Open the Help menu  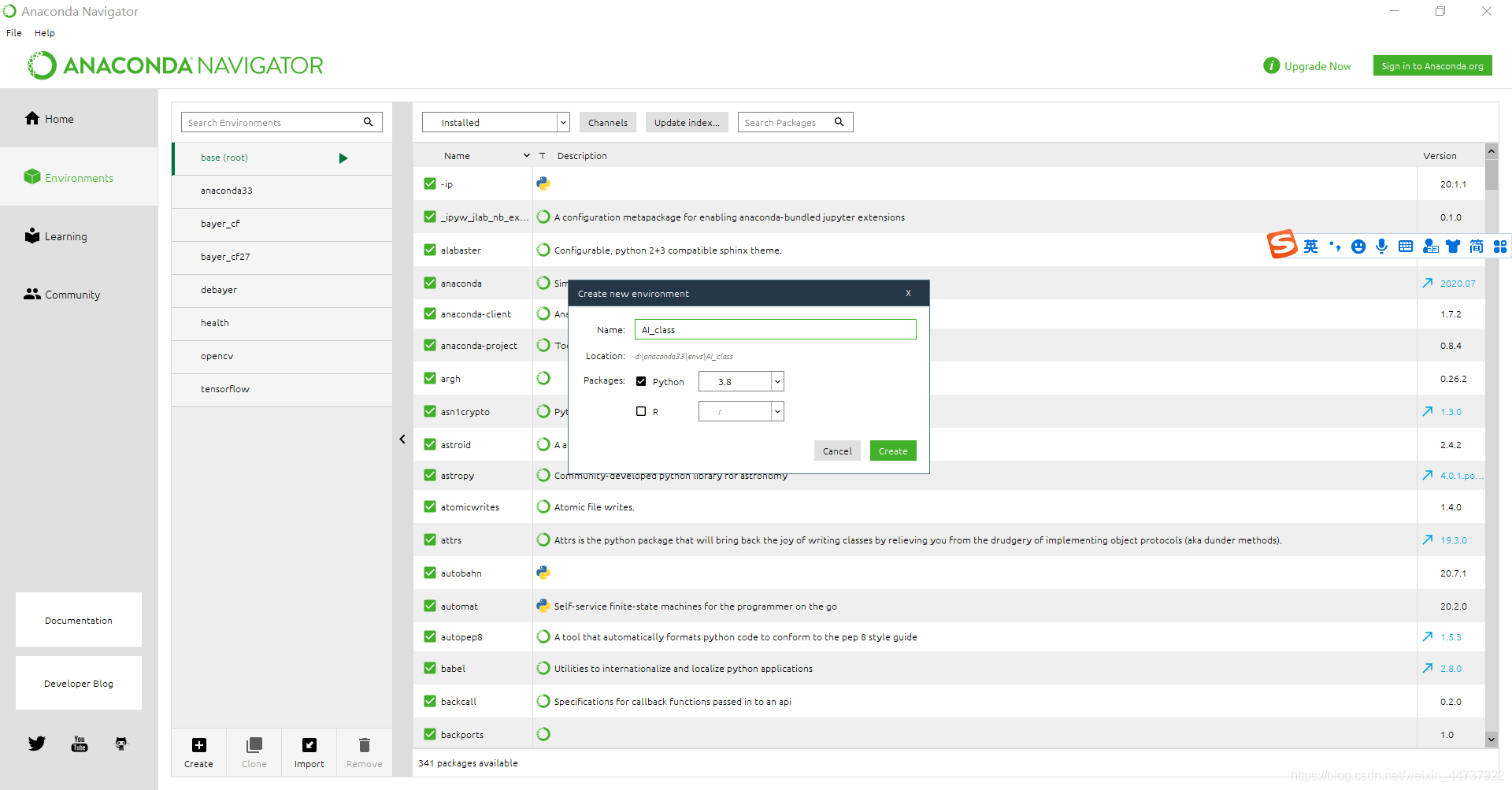click(x=45, y=33)
